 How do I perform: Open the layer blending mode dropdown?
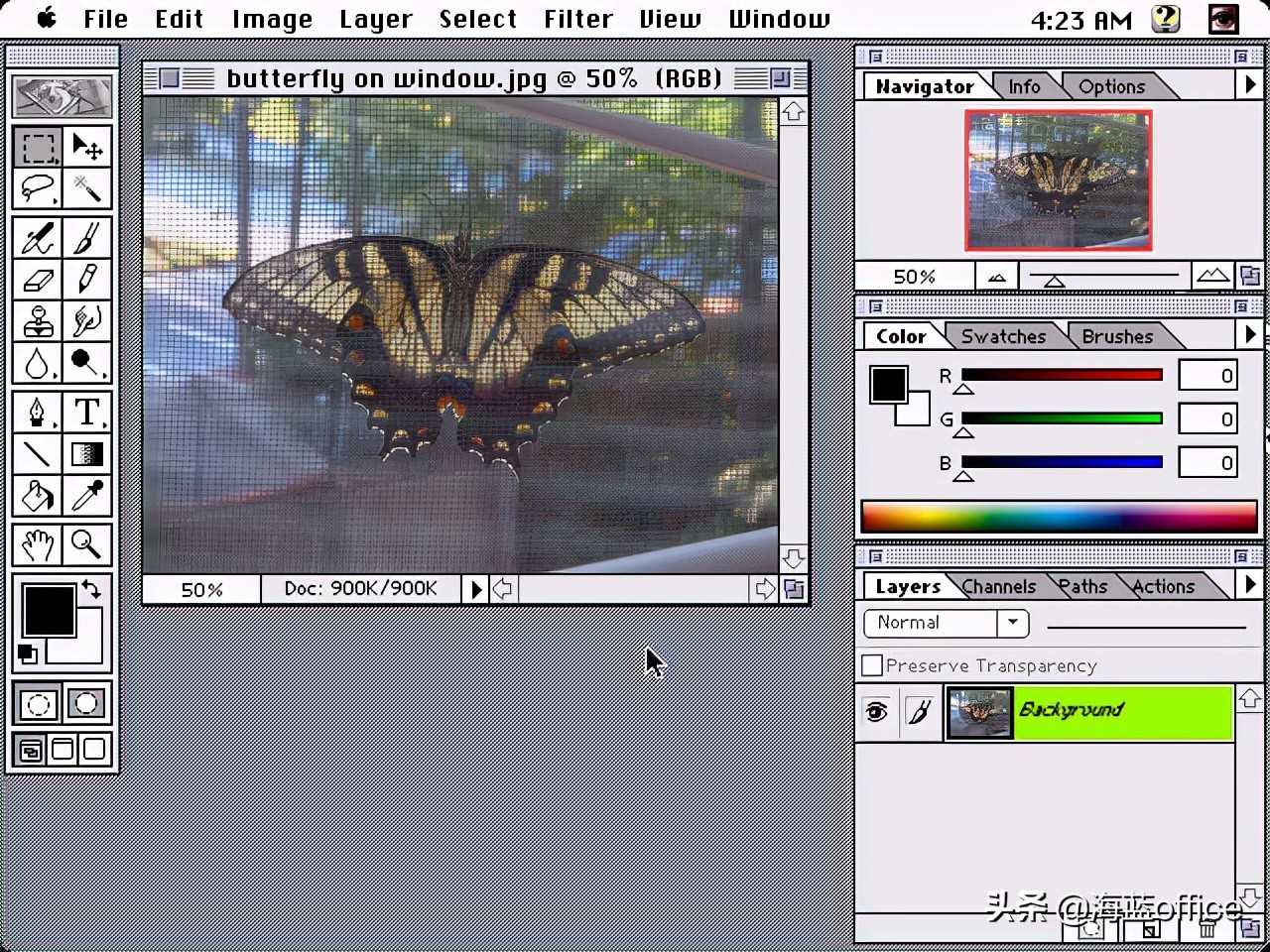tap(1012, 623)
